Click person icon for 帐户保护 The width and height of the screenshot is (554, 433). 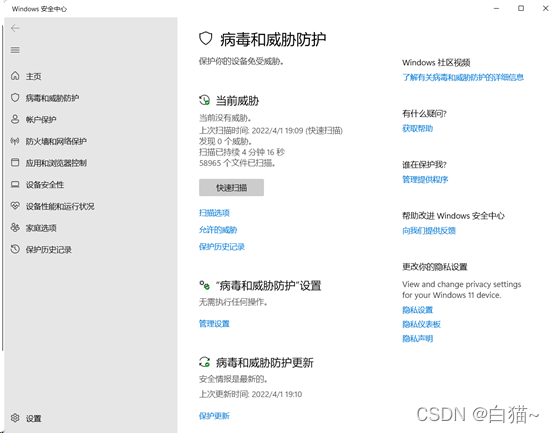15,119
